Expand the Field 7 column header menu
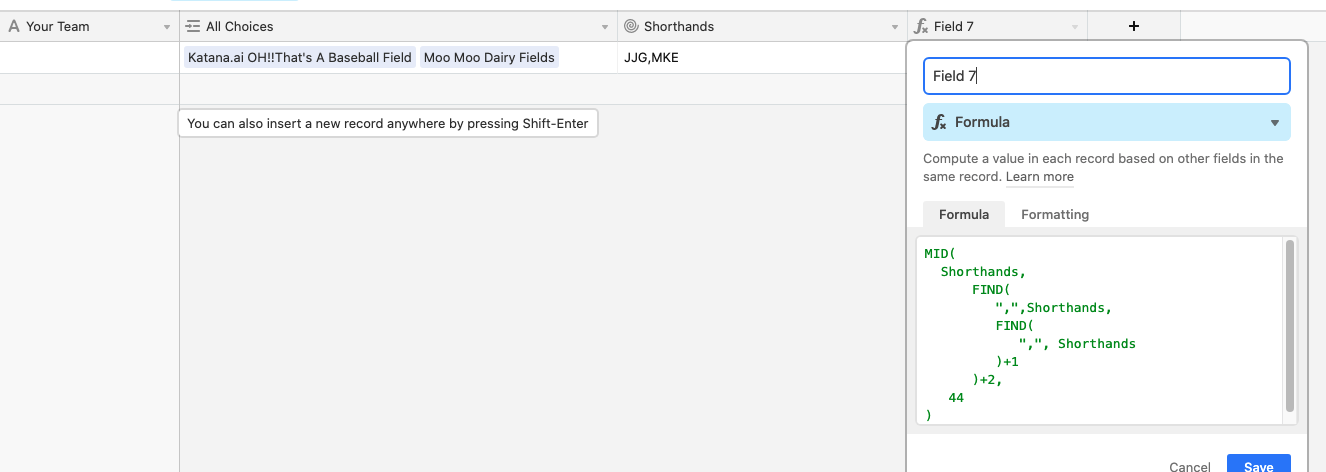The width and height of the screenshot is (1326, 472). [x=1075, y=28]
